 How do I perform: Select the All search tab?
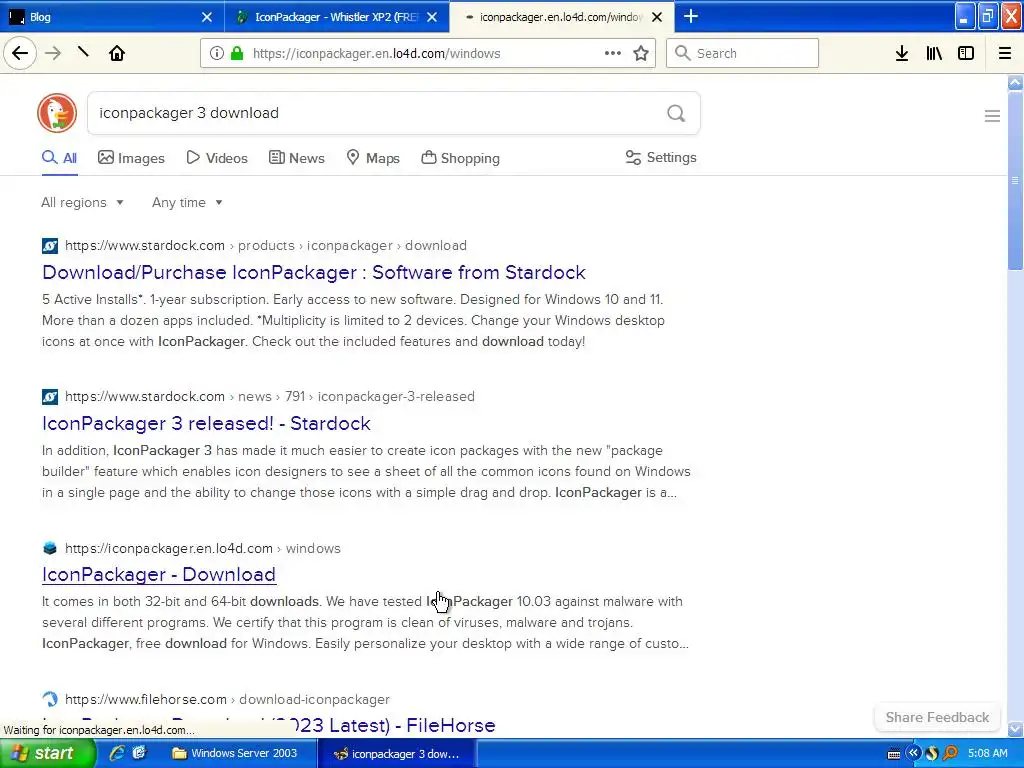(x=59, y=158)
